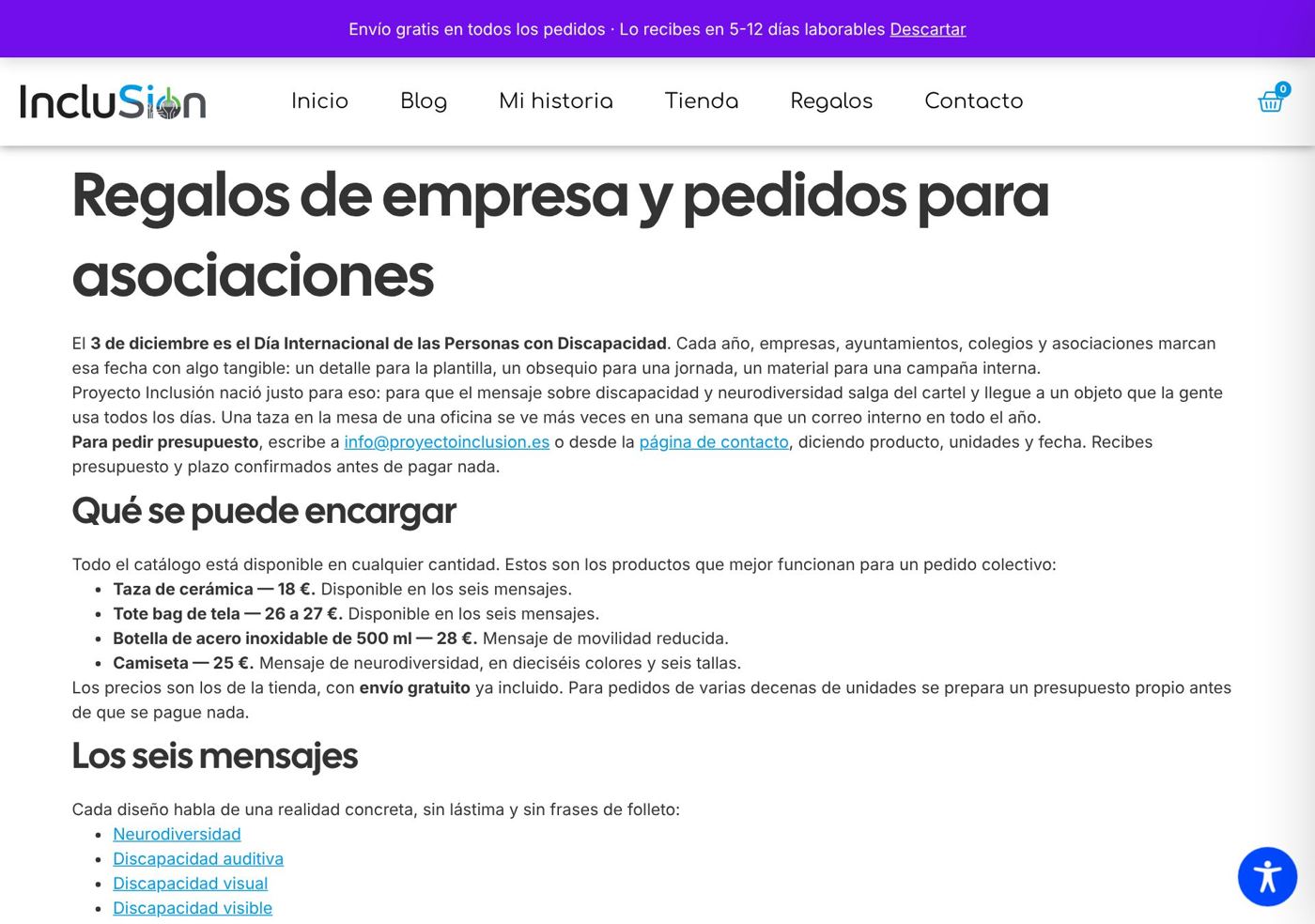Click the heading Regalos de empresa y pedidos

point(561,235)
